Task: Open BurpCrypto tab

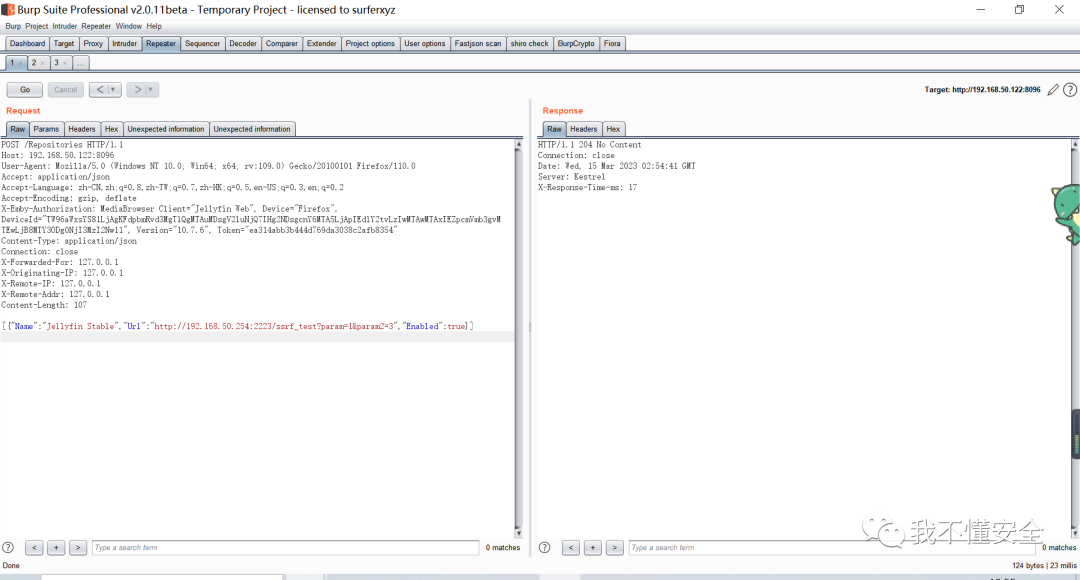Action: tap(576, 43)
